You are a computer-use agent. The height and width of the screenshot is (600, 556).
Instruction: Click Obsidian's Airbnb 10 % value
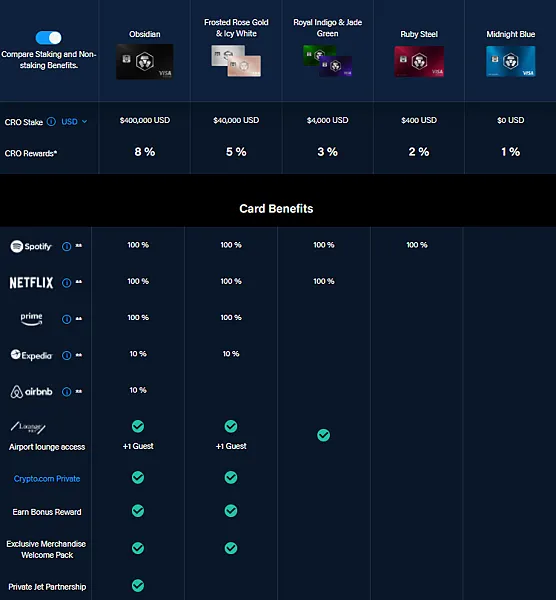[138, 390]
